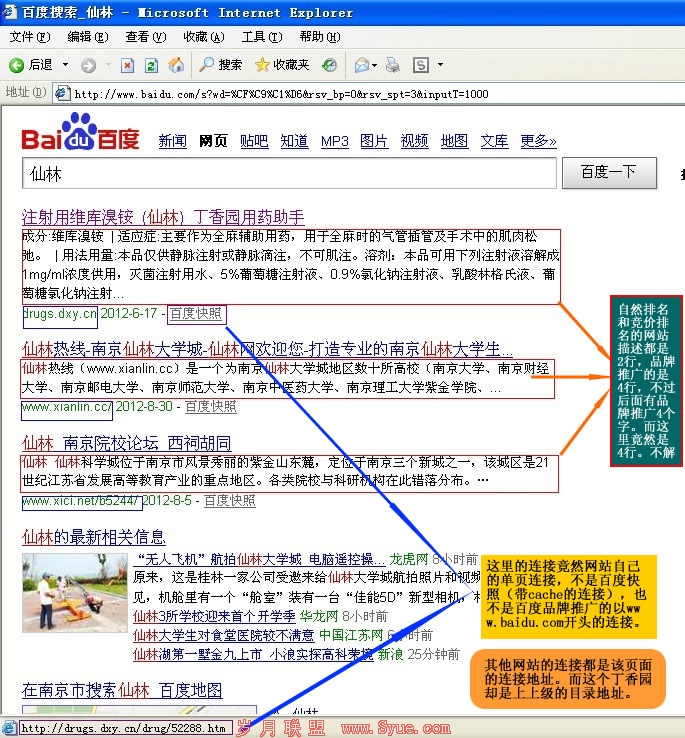Image resolution: width=685 pixels, height=738 pixels.
Task: Open news link 仙林湖第一墅金九上市
Action: point(253,654)
